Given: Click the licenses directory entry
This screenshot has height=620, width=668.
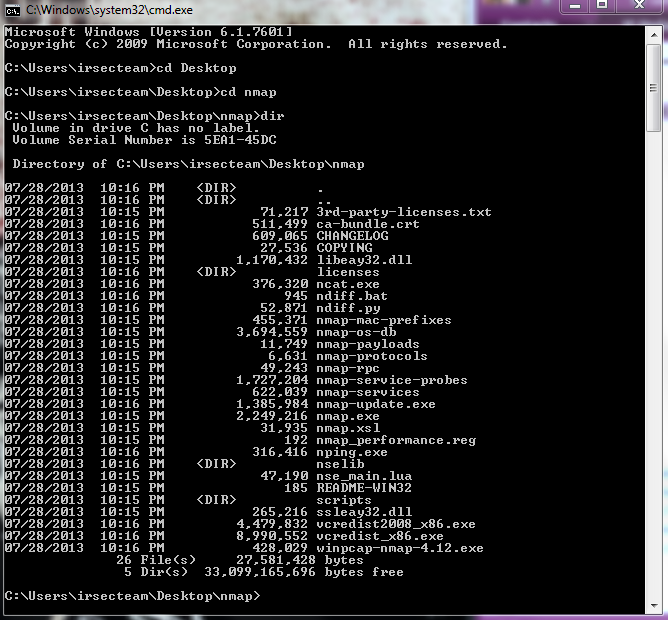Looking at the screenshot, I should pos(347,272).
